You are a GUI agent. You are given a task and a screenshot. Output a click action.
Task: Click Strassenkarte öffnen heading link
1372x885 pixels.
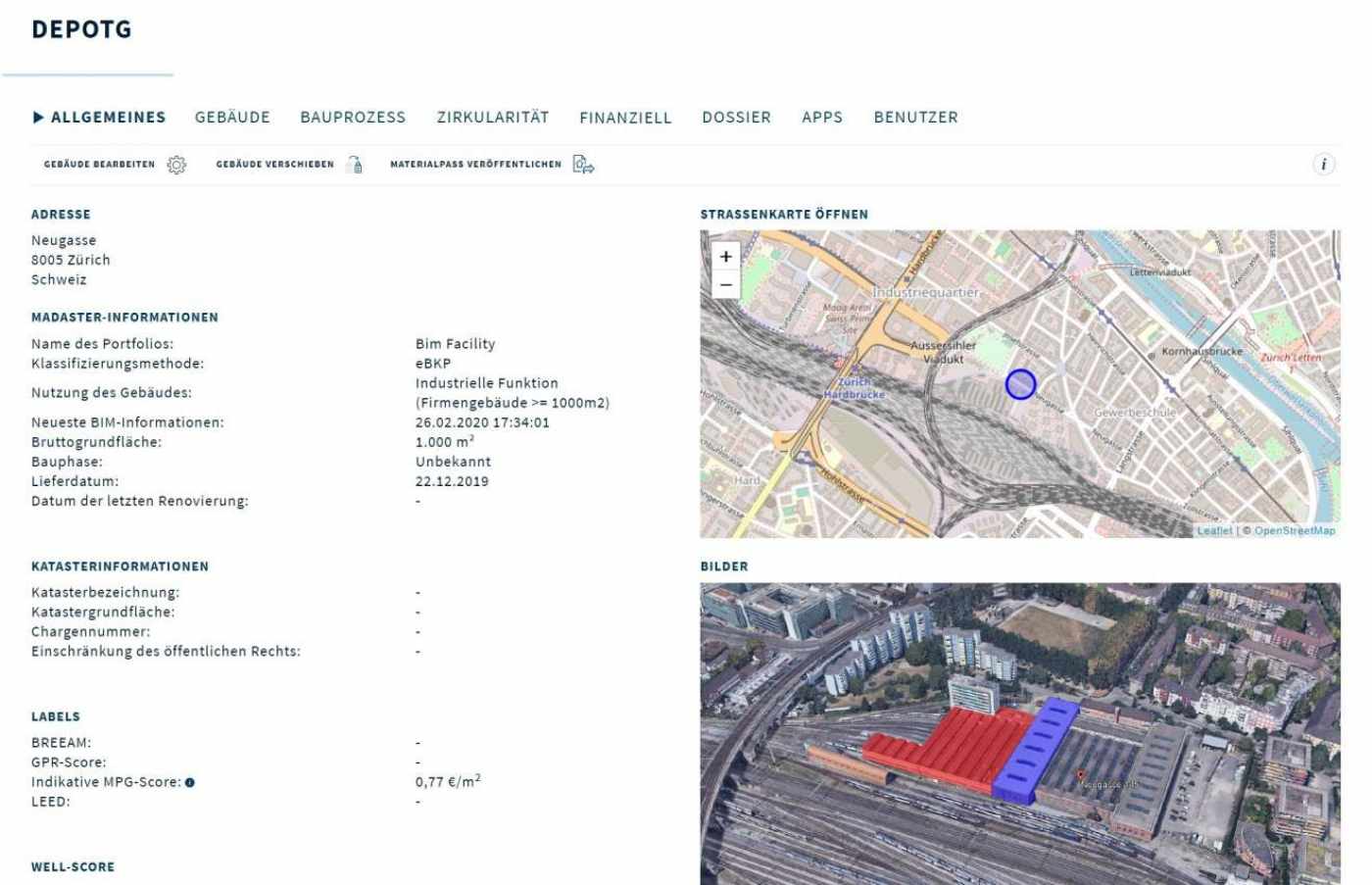coord(783,215)
